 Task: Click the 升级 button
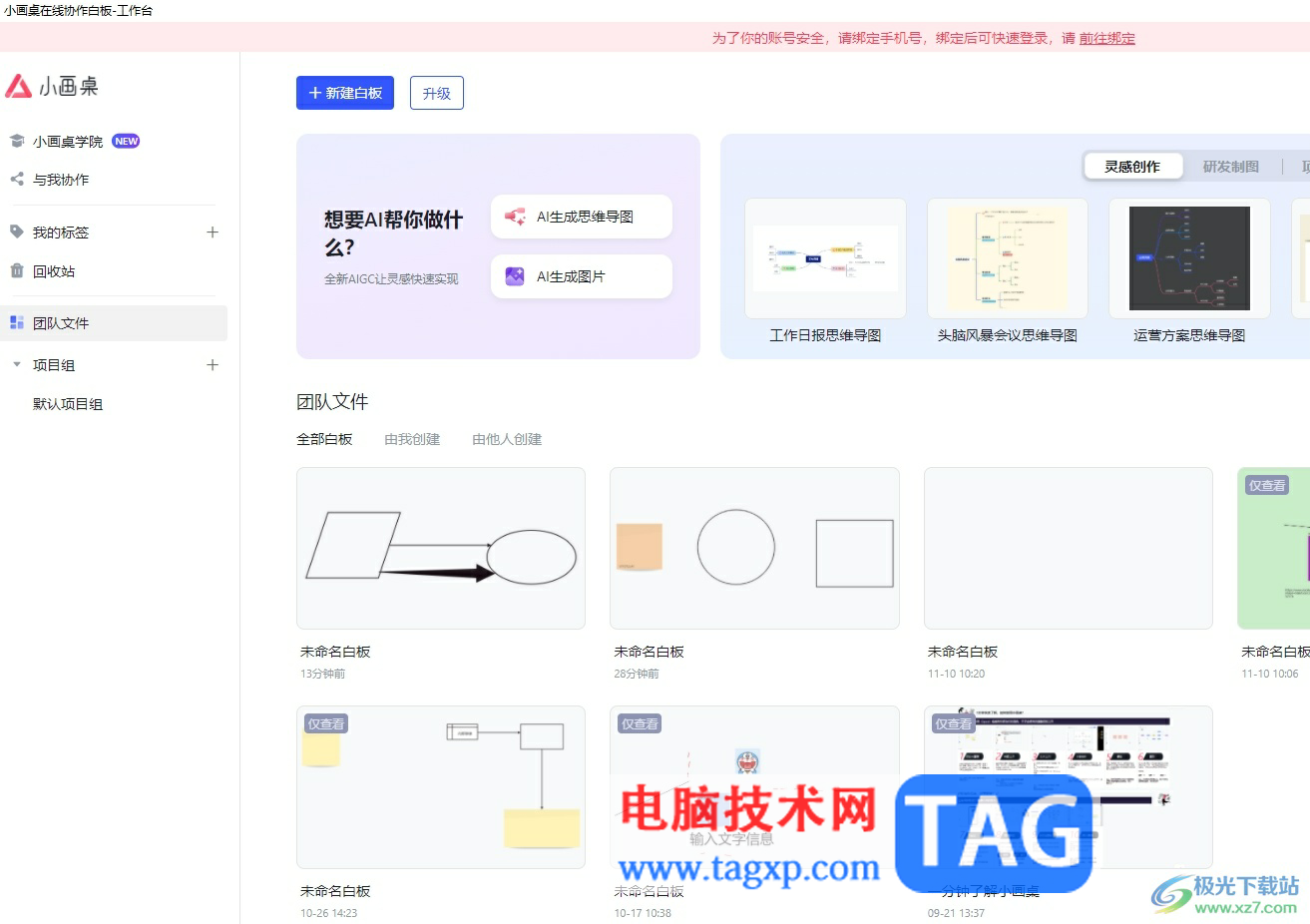(437, 93)
